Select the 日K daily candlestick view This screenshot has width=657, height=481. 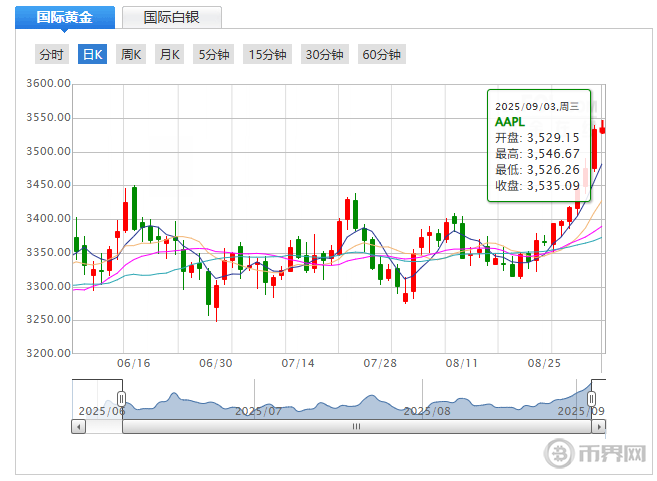click(x=92, y=55)
